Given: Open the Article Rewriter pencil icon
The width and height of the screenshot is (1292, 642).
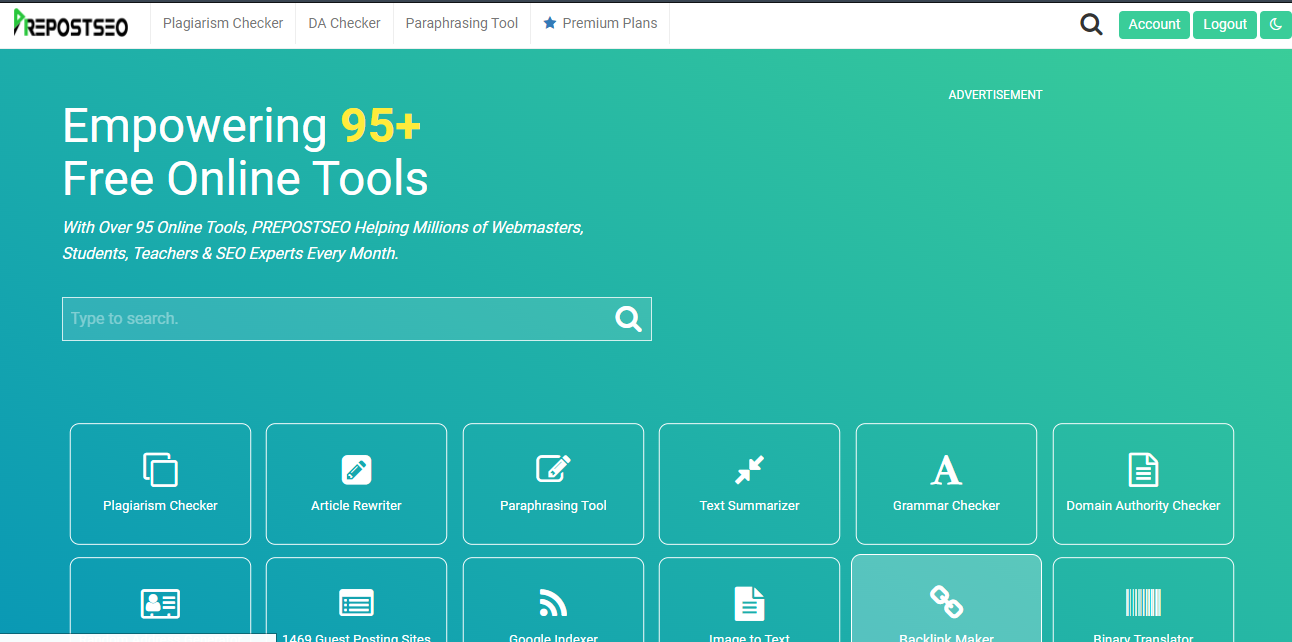Looking at the screenshot, I should coord(356,469).
